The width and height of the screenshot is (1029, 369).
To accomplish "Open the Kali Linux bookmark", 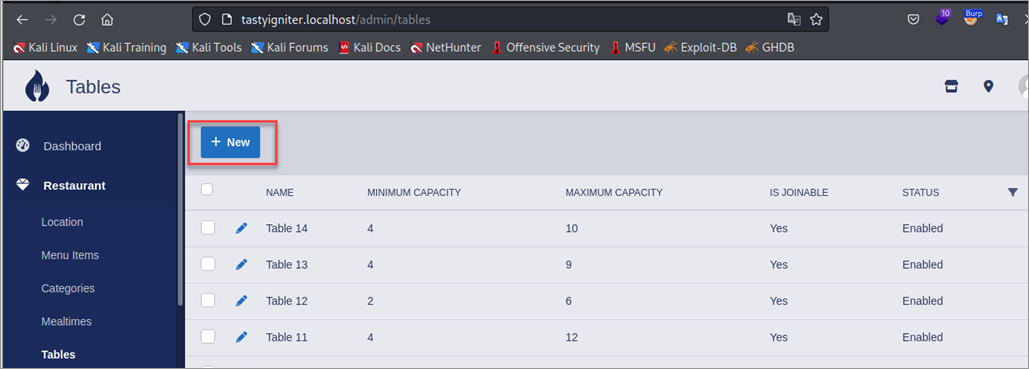I will [45, 47].
